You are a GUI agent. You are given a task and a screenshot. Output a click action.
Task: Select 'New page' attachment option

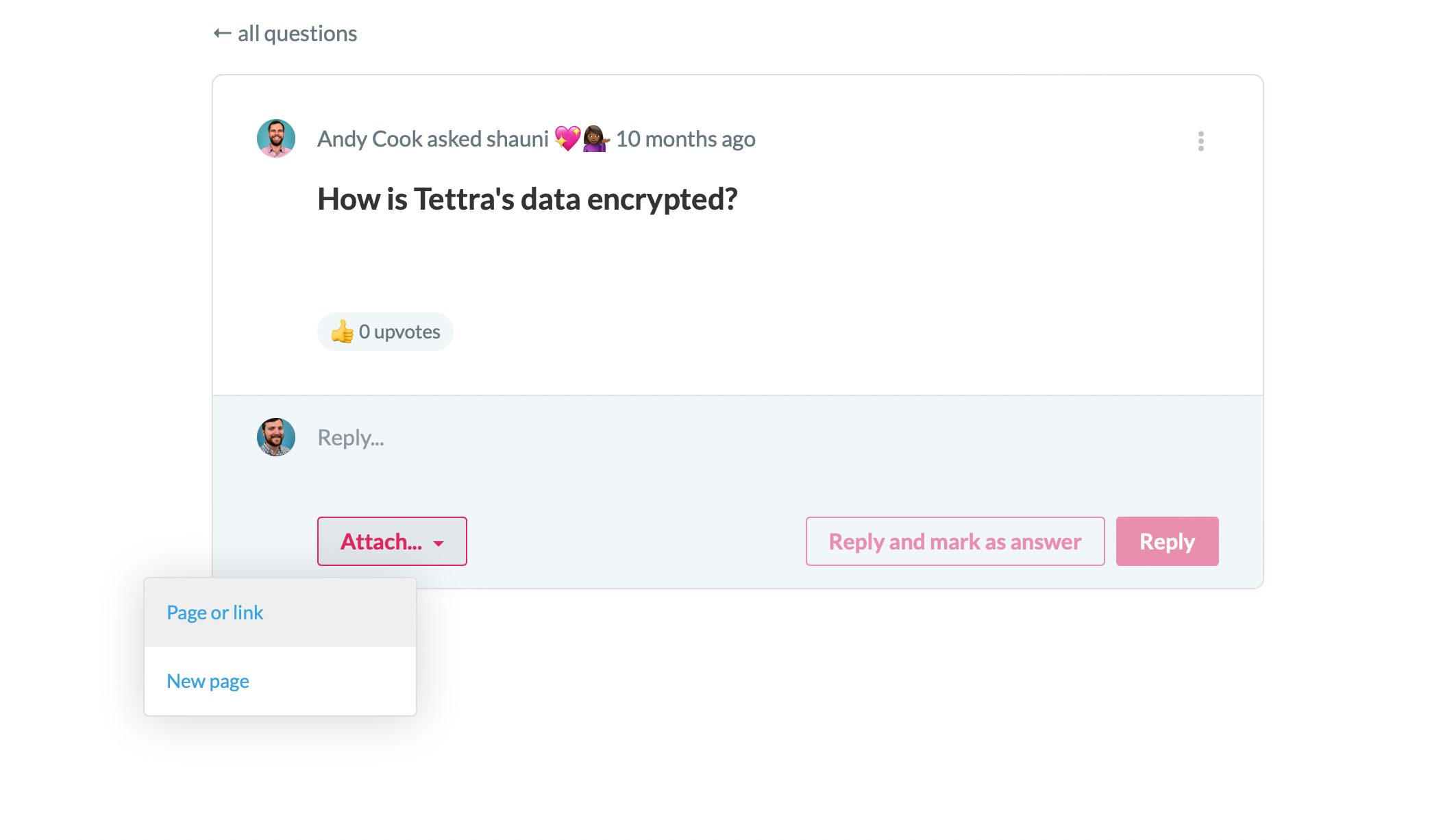[208, 680]
